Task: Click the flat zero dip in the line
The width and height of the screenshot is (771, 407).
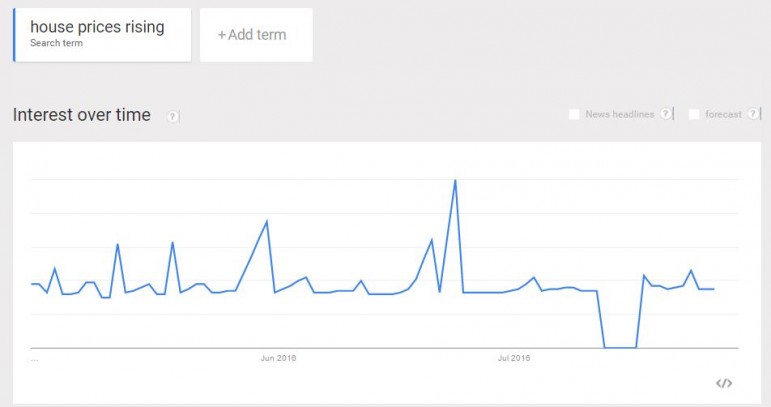Action: (x=620, y=347)
